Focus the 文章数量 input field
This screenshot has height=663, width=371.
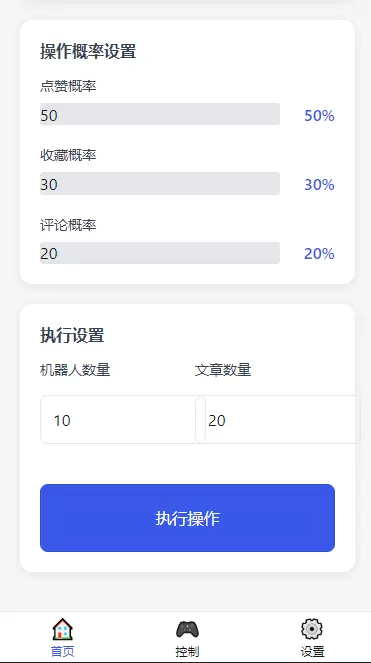278,419
